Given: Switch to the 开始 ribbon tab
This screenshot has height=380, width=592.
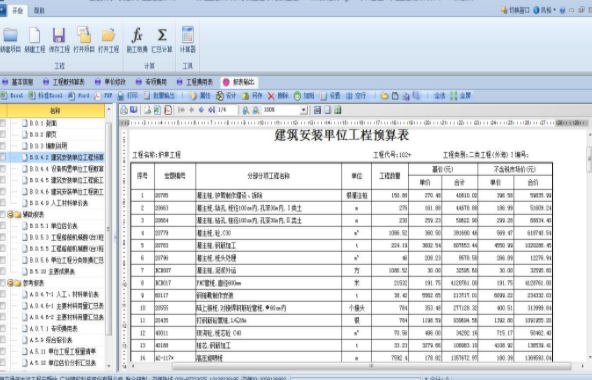Looking at the screenshot, I should (17, 11).
